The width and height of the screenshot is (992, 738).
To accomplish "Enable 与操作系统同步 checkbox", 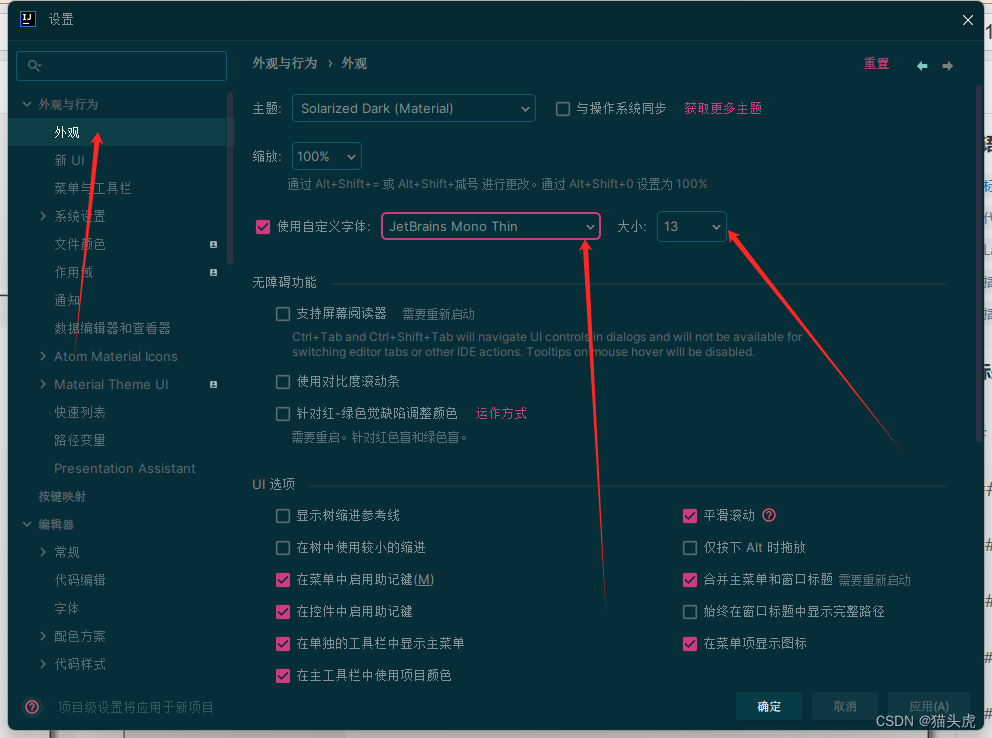I will tap(562, 109).
